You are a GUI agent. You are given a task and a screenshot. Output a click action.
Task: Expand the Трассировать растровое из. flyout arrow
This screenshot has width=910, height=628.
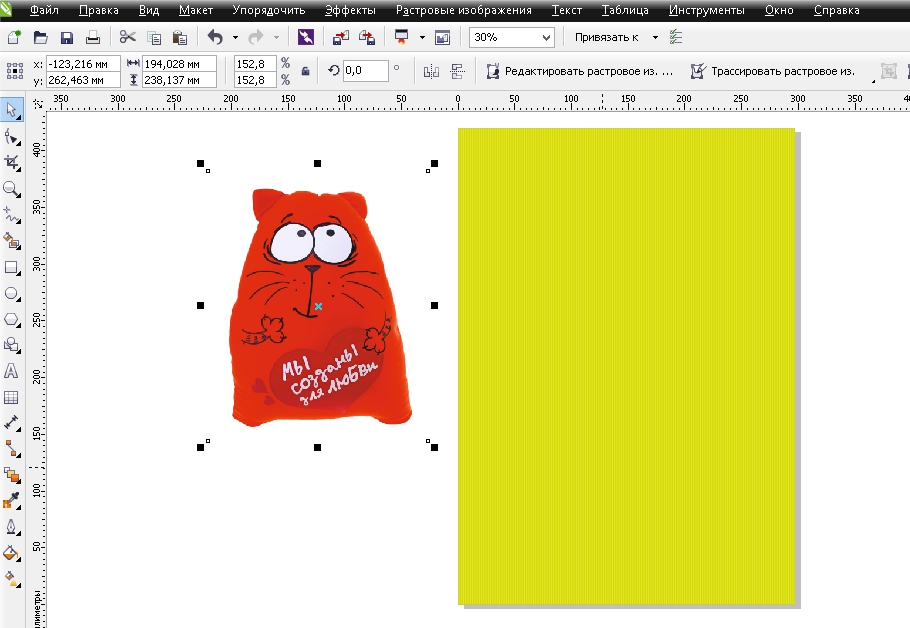[873, 81]
